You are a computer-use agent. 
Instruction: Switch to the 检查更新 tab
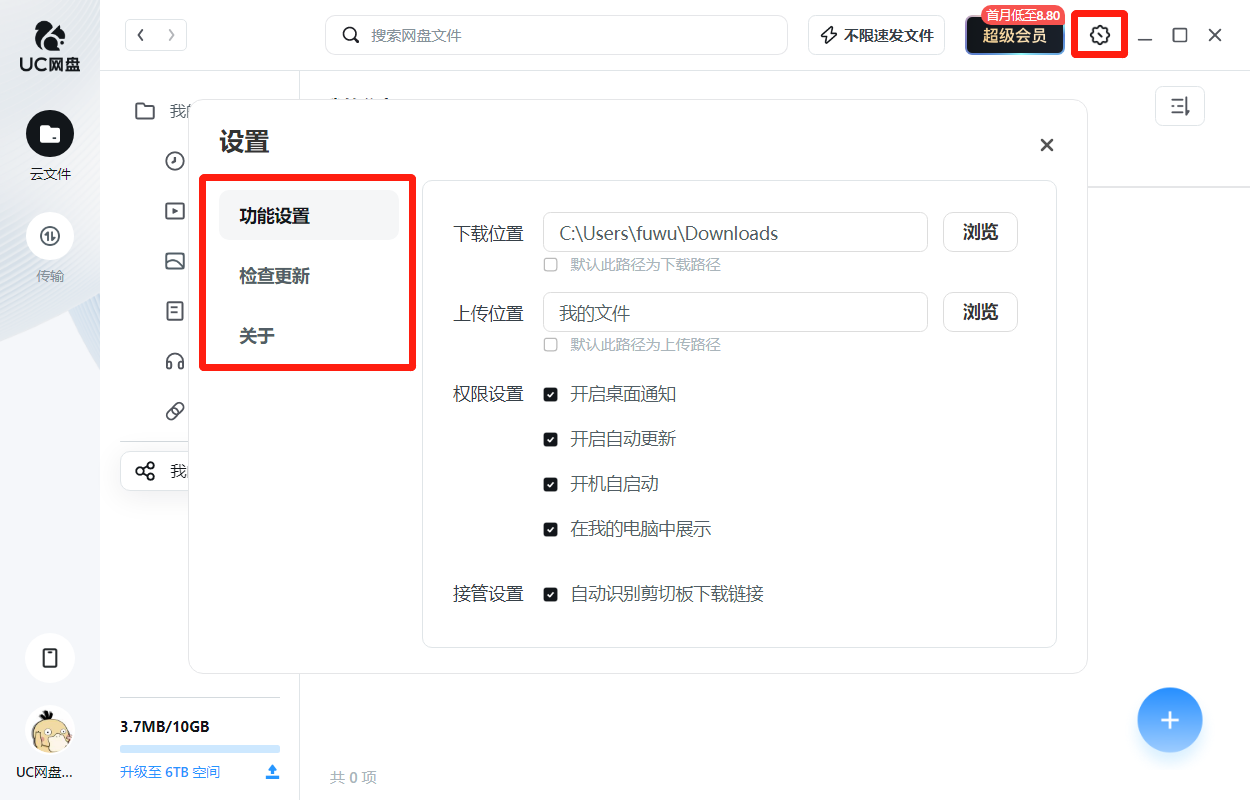coord(275,276)
